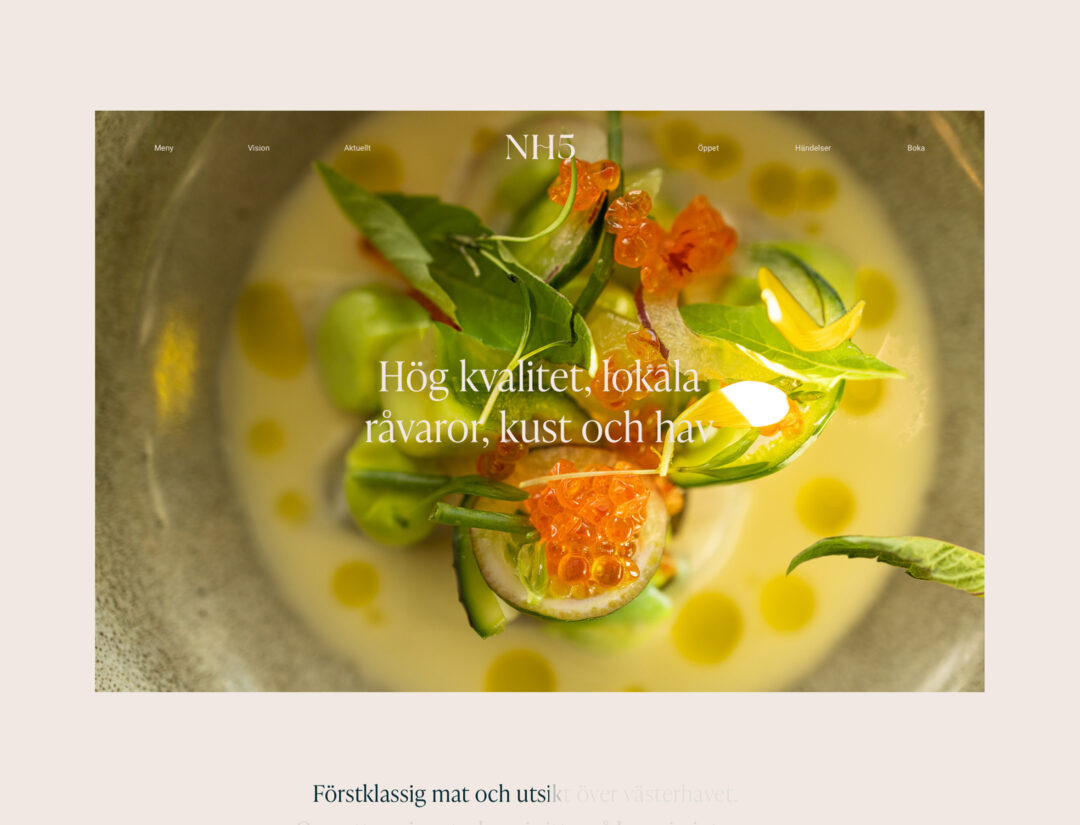Click the 'råvaror, kust och hav' headline line
Viewport: 1080px width, 825px height.
tap(539, 428)
